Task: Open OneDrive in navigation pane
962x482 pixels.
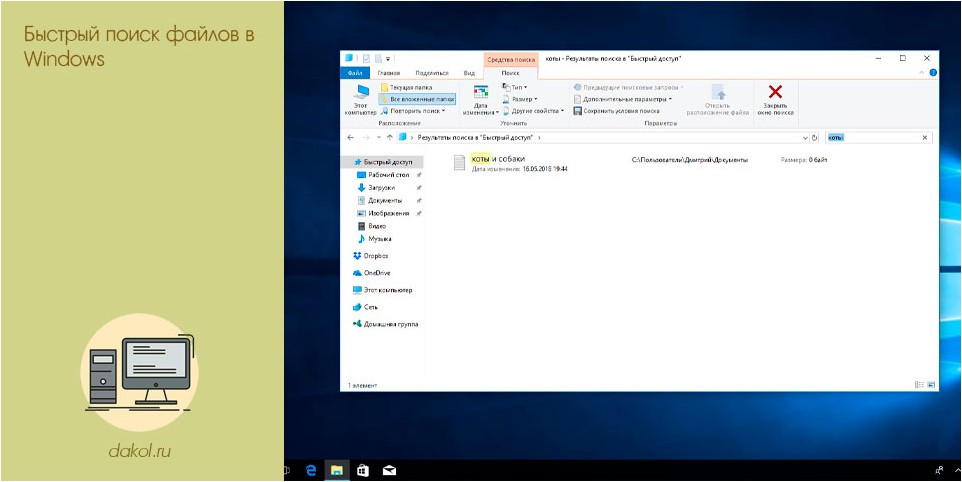Action: point(376,273)
